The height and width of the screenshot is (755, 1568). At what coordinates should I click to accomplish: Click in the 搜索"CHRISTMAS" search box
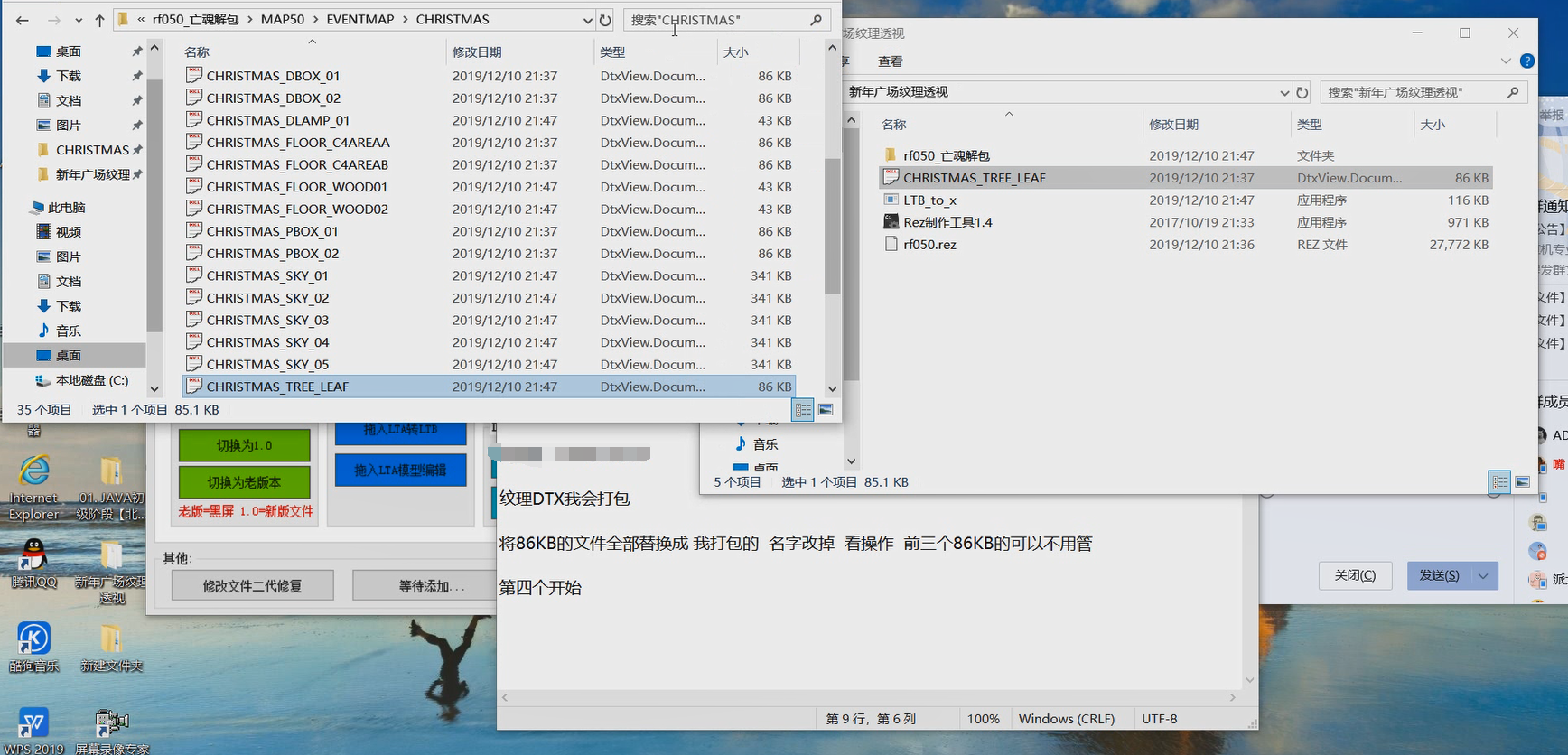[718, 20]
